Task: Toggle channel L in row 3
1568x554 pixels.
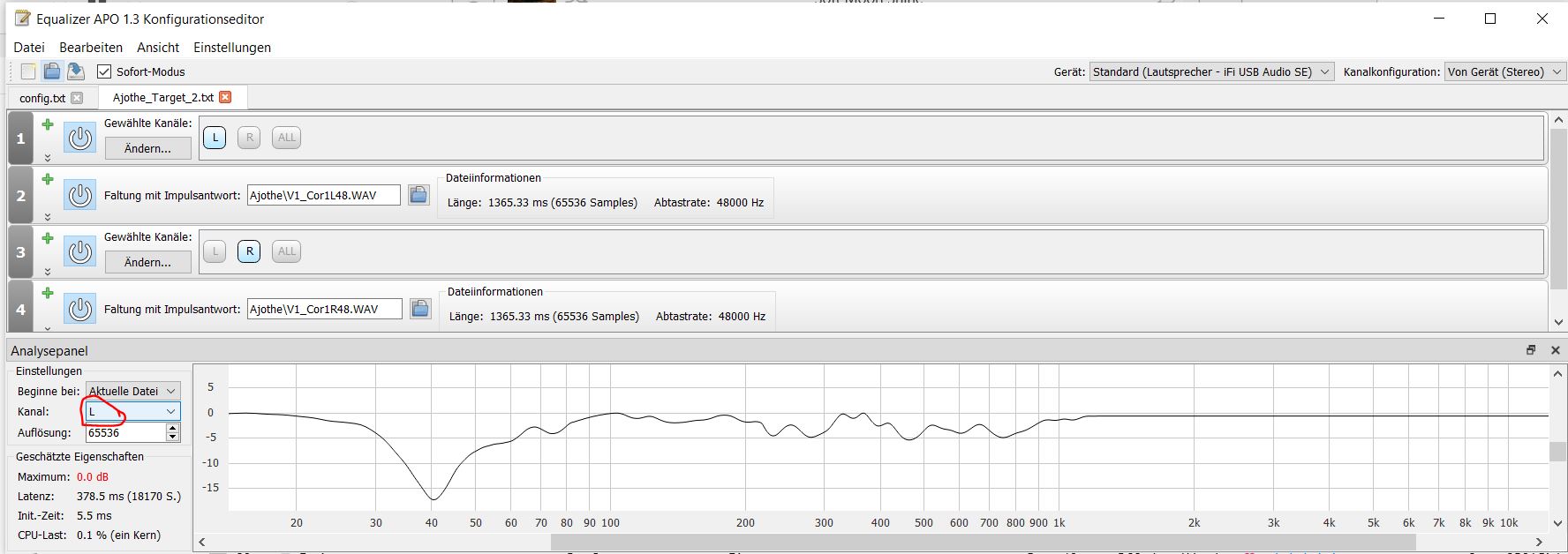Action: [x=215, y=251]
